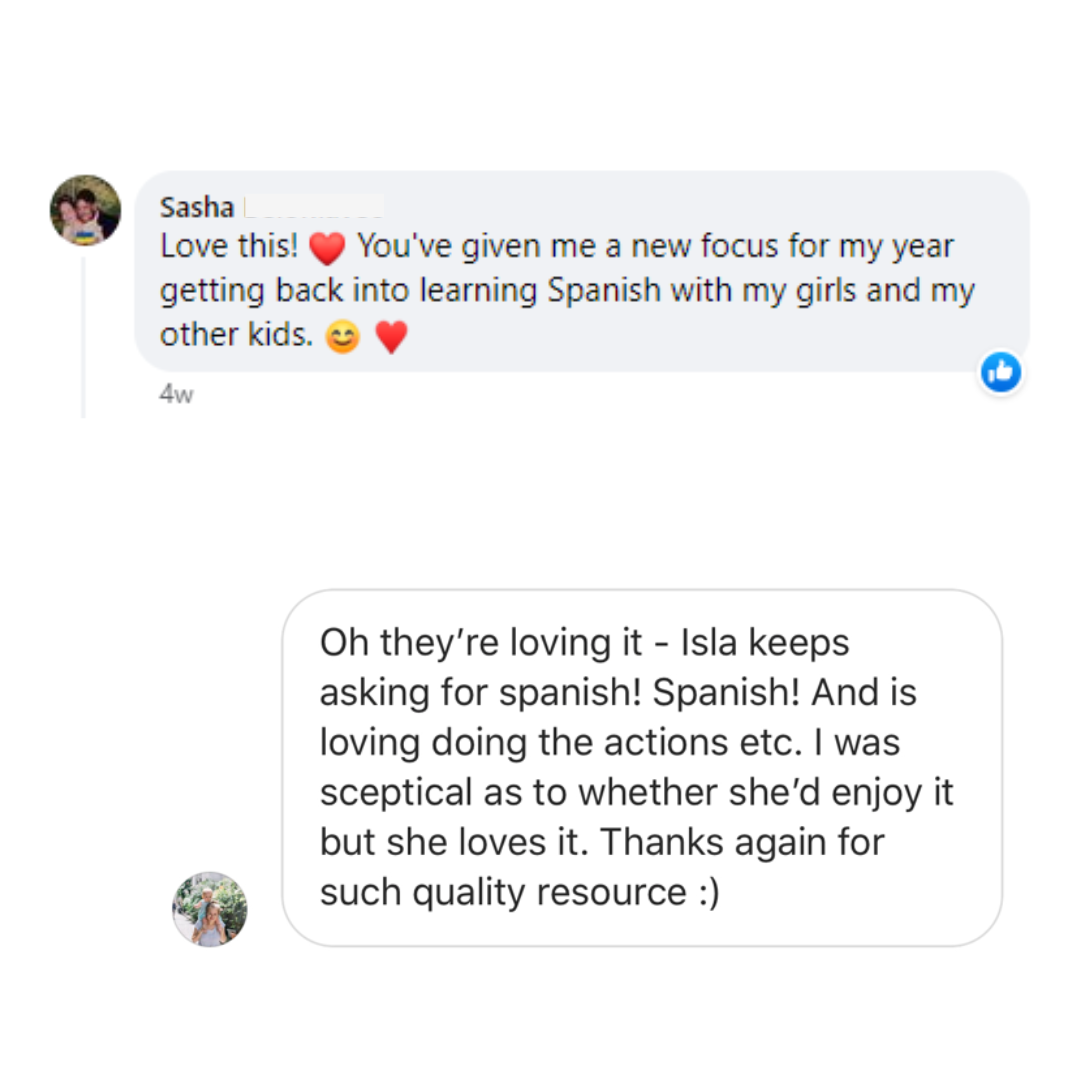This screenshot has height=1080, width=1080.
Task: Click the "4w" comment timestamp
Action: tap(176, 395)
